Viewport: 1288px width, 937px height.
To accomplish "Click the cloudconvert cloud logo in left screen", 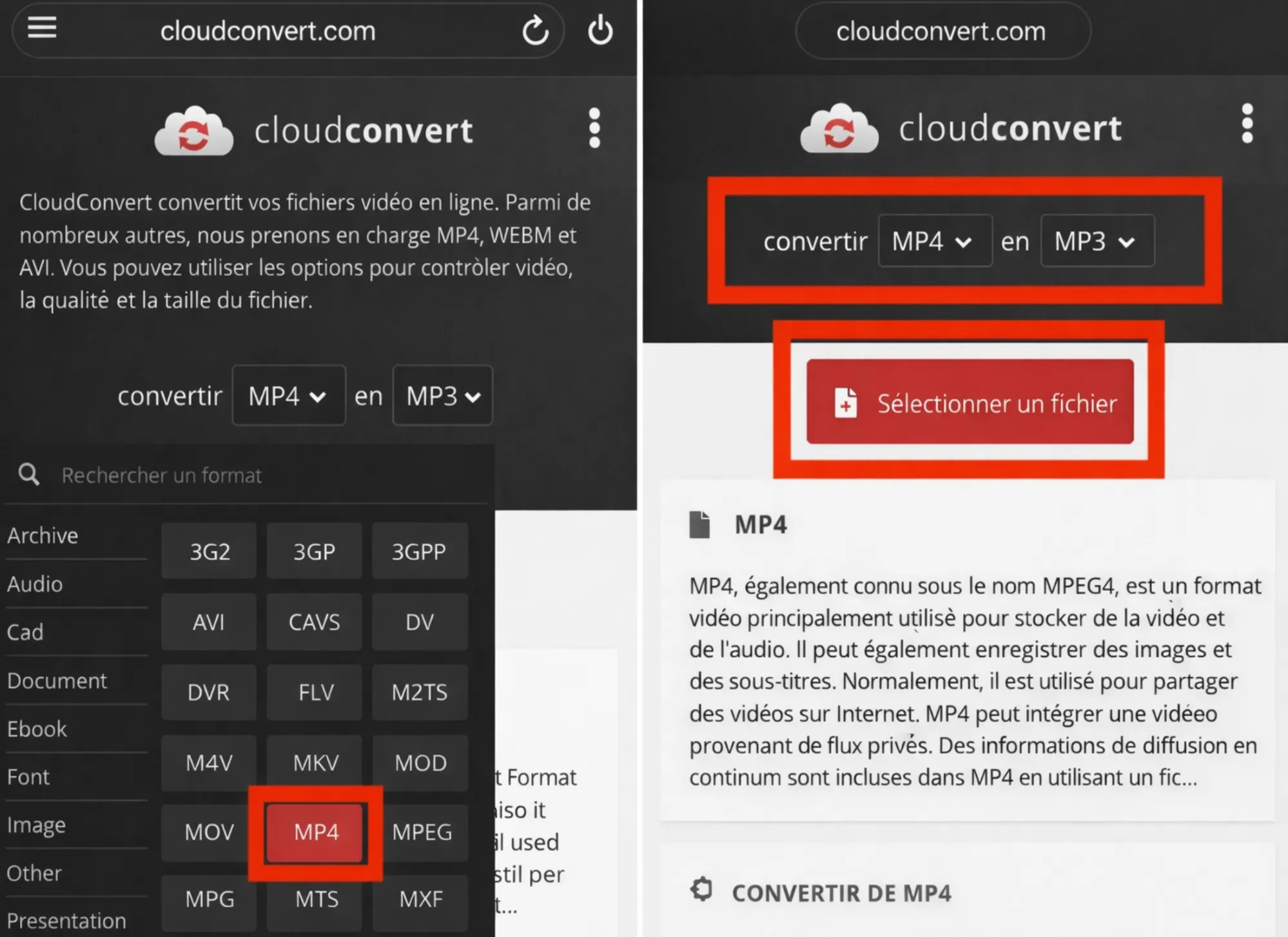I will tap(193, 131).
